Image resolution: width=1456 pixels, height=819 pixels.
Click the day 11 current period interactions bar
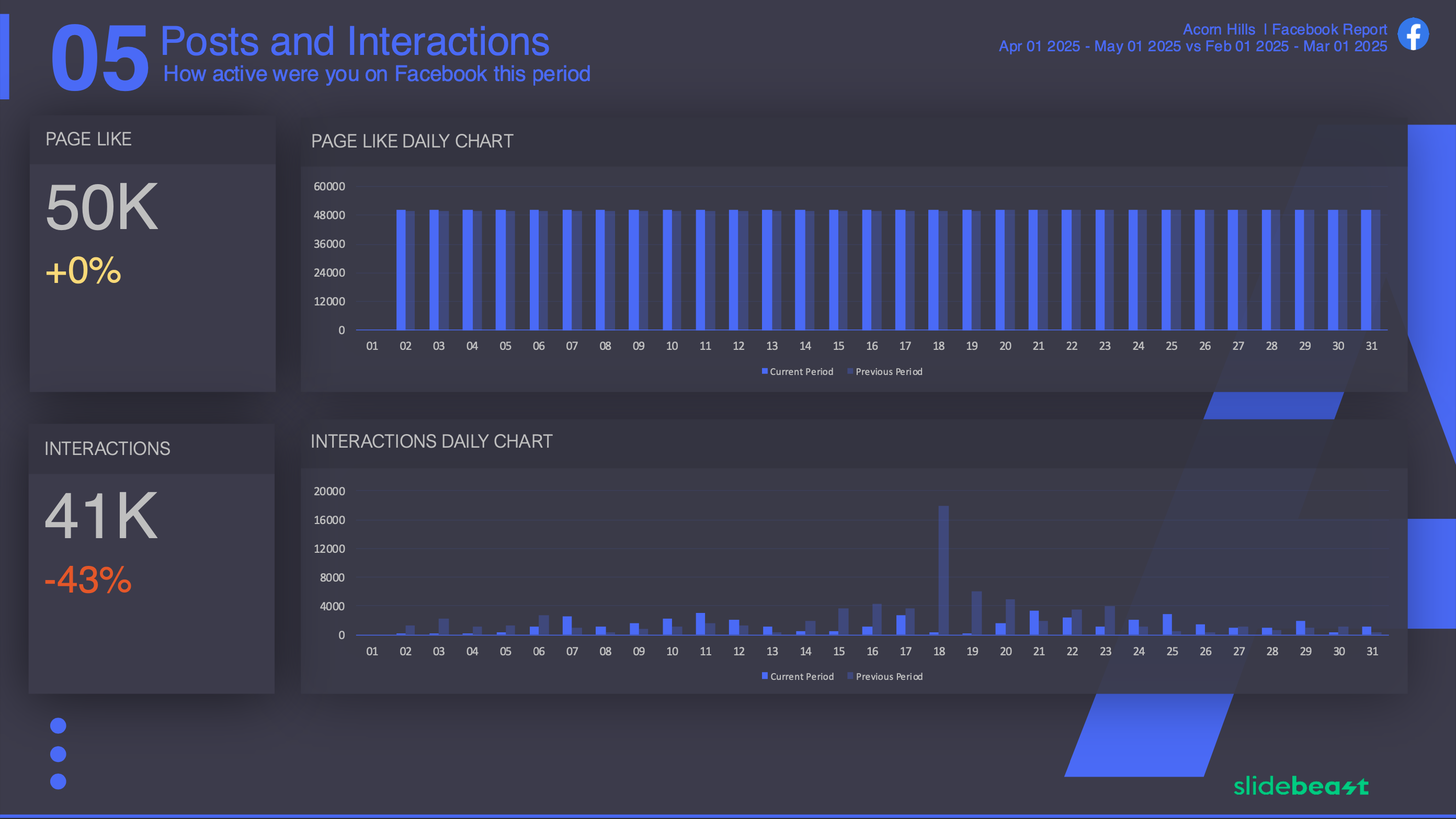tap(700, 624)
